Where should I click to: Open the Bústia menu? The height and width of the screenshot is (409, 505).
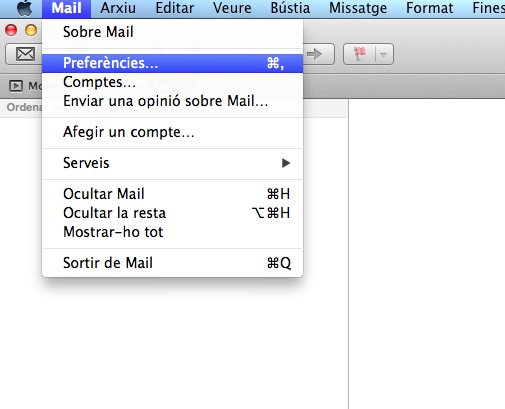click(290, 8)
